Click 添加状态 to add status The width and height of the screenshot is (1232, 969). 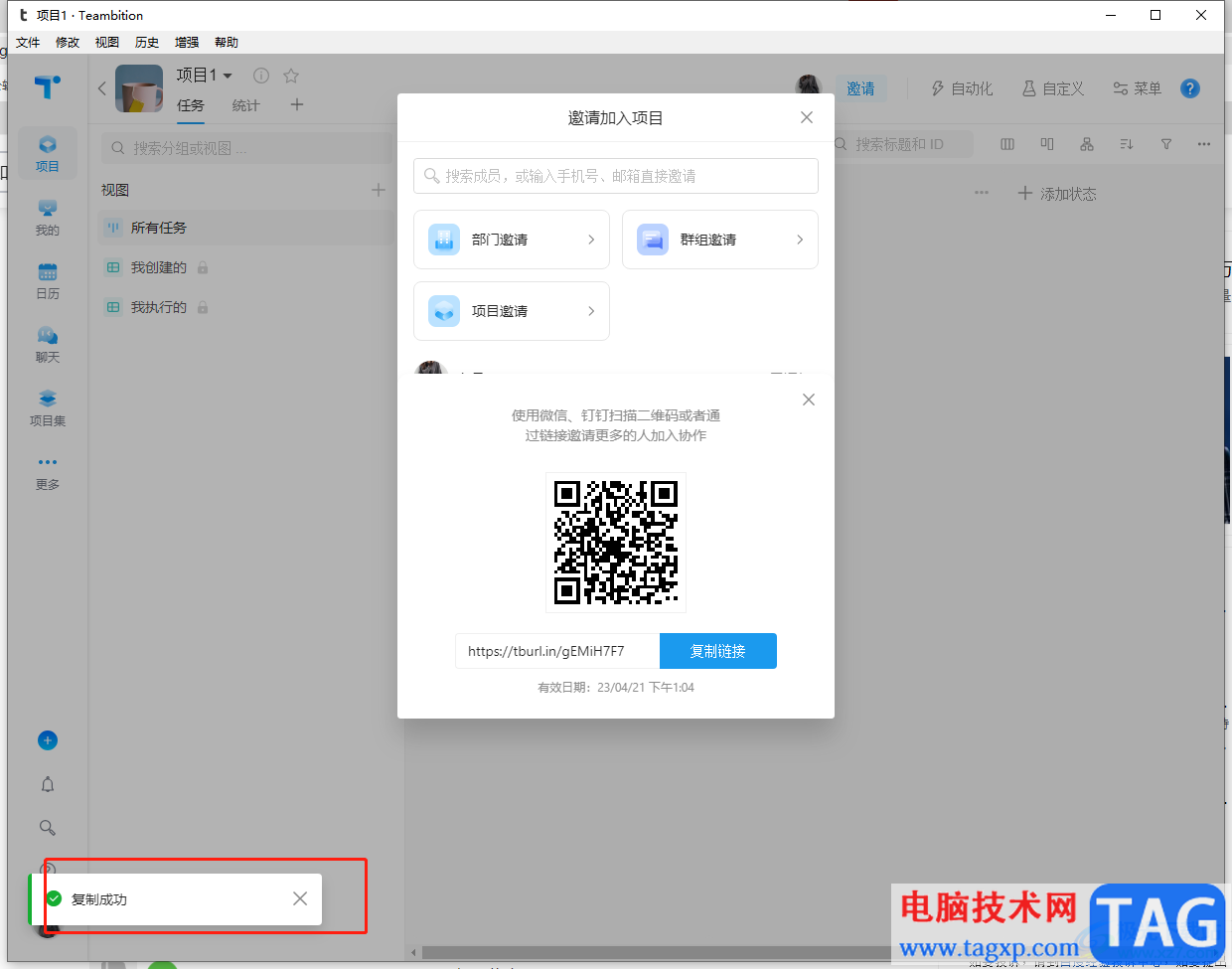point(1057,194)
